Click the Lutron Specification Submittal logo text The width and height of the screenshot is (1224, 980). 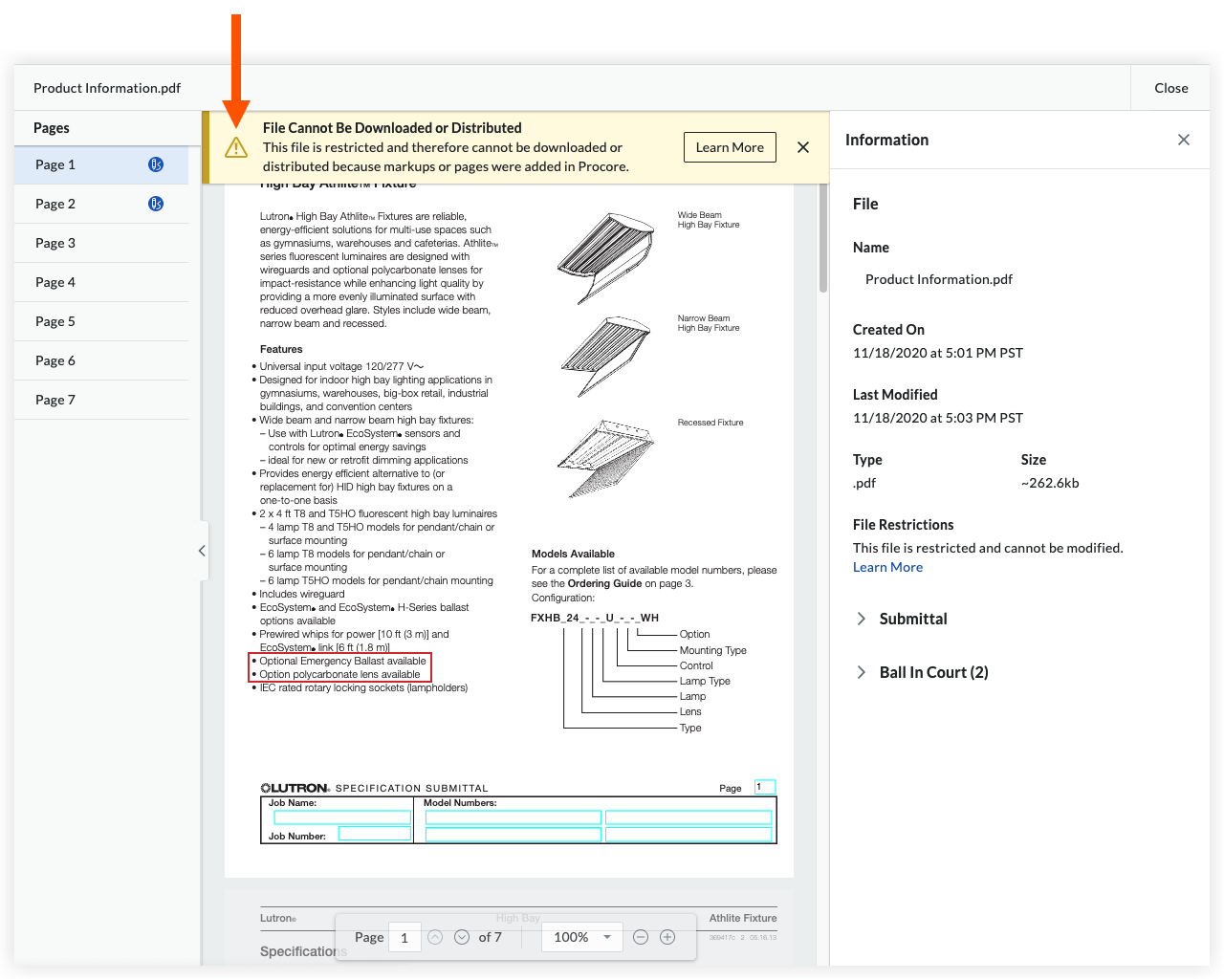374,788
